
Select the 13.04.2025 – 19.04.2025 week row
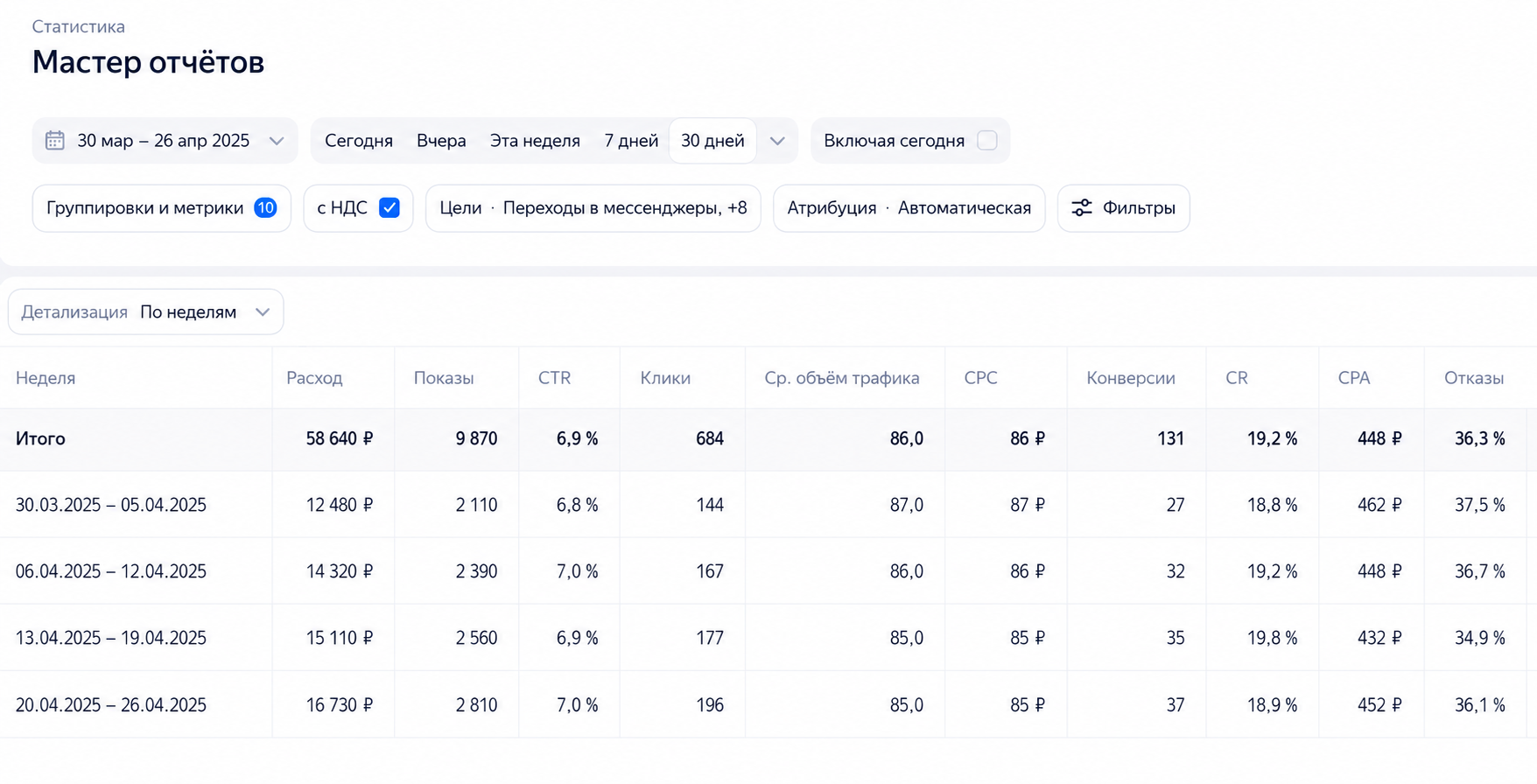(x=768, y=638)
